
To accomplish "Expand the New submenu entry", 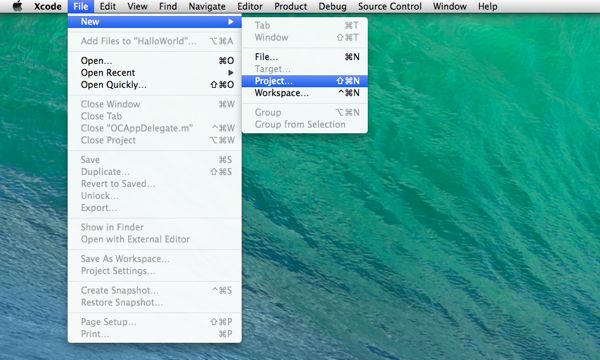I will pos(155,22).
